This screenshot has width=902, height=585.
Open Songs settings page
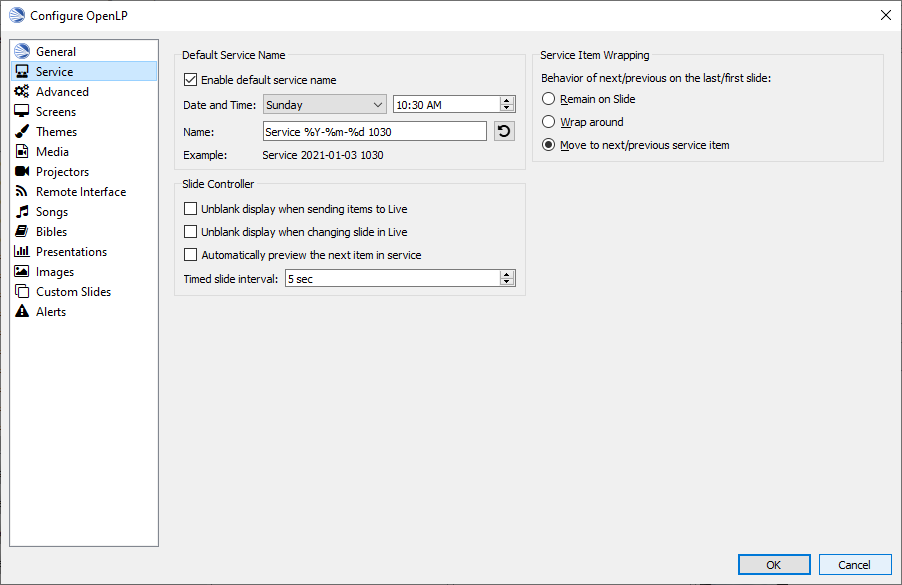84,212
